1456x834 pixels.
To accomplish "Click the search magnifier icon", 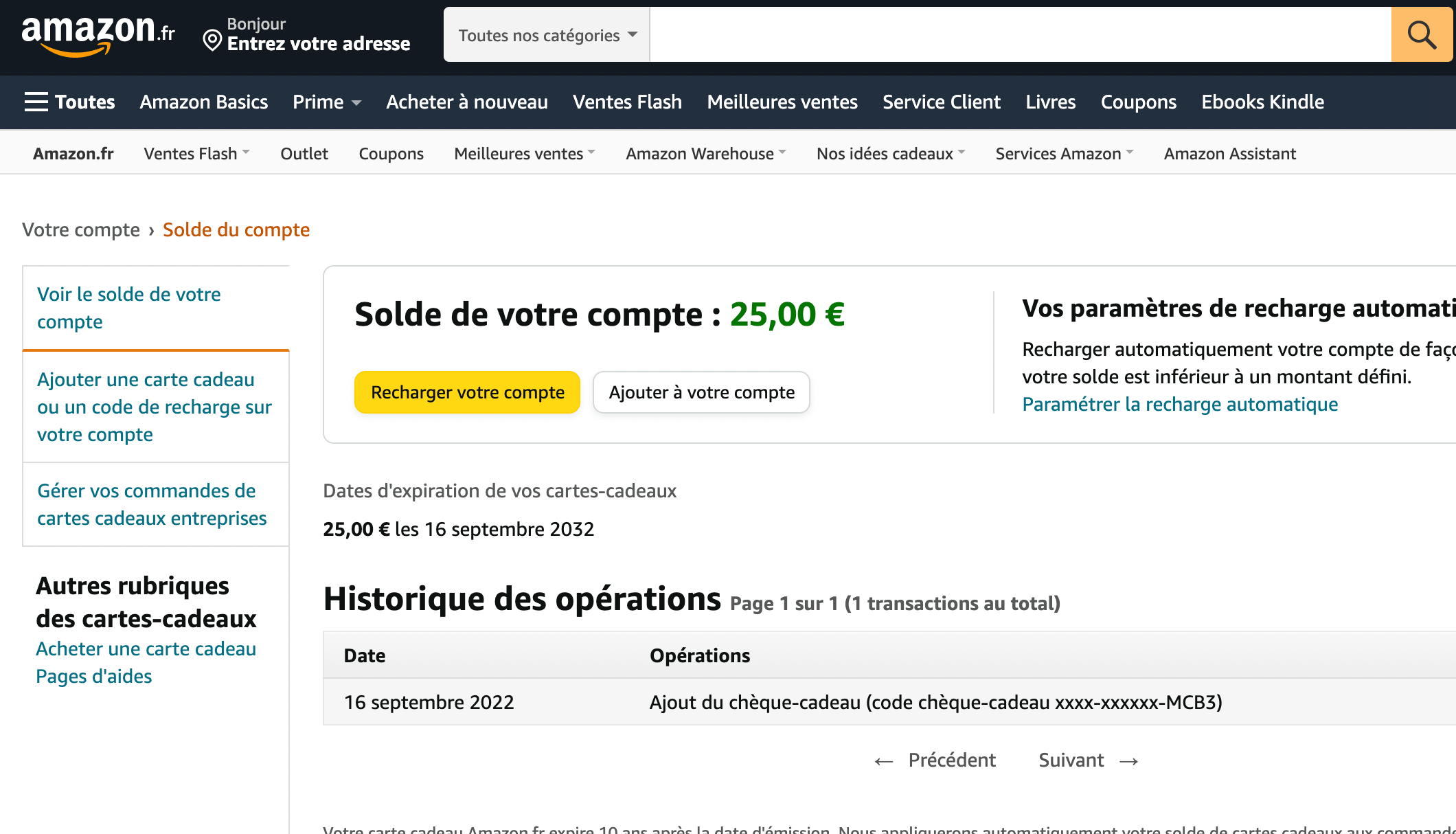I will coord(1420,34).
